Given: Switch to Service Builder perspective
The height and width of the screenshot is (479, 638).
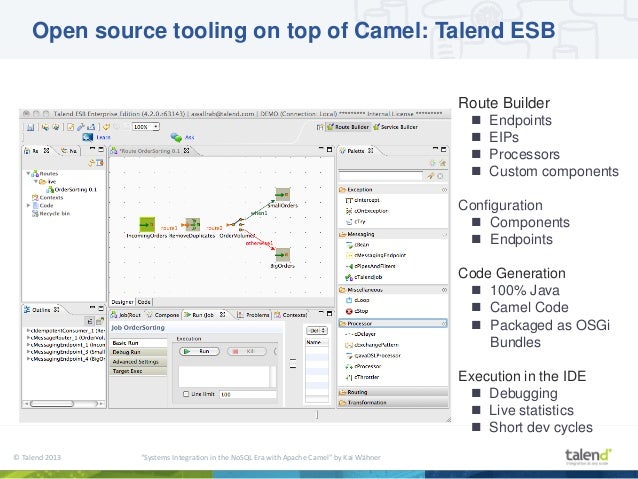Looking at the screenshot, I should [x=395, y=127].
